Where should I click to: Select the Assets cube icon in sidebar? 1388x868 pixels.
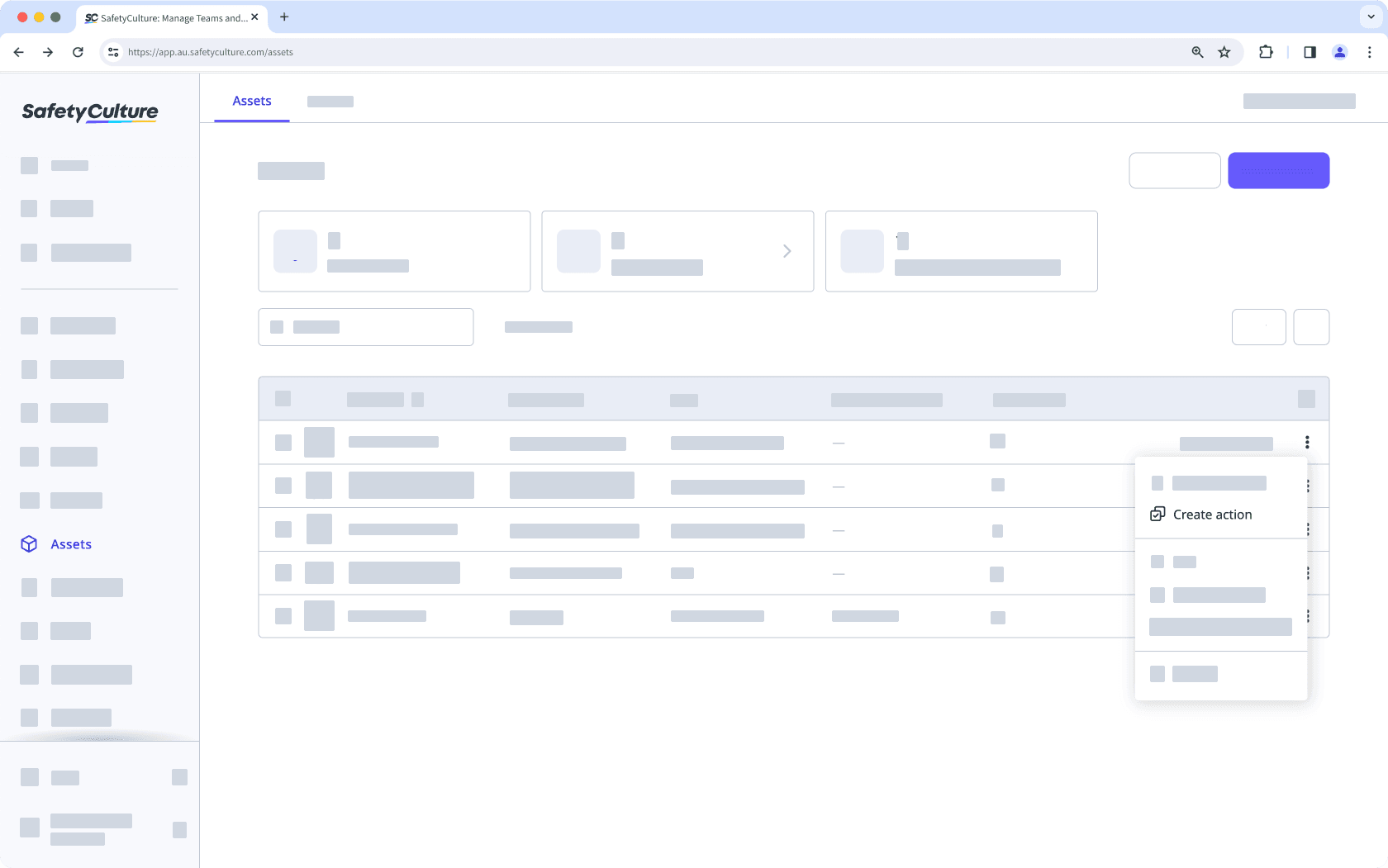29,543
